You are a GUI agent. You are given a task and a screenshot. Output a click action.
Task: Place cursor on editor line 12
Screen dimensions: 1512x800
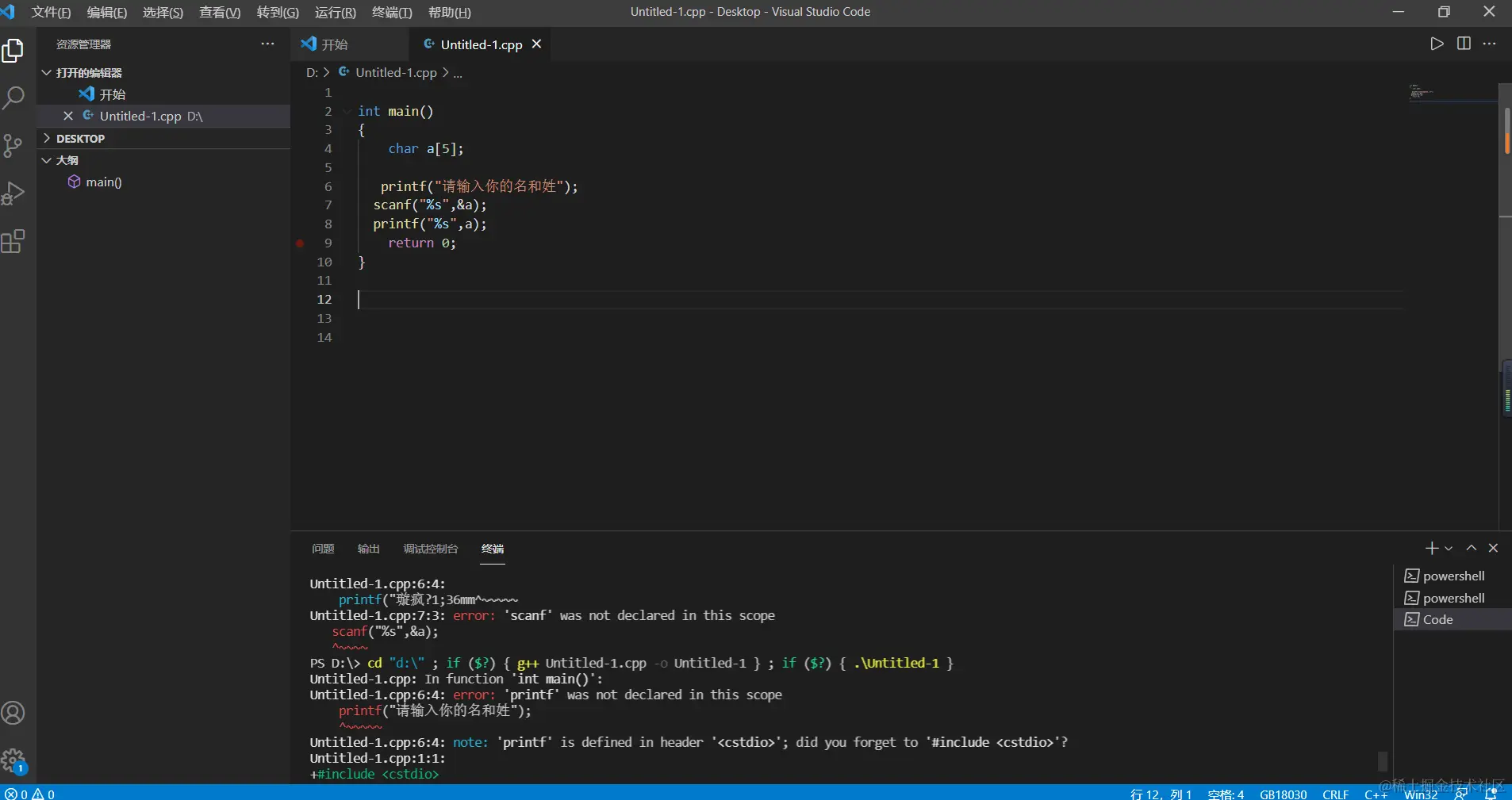[879, 300]
